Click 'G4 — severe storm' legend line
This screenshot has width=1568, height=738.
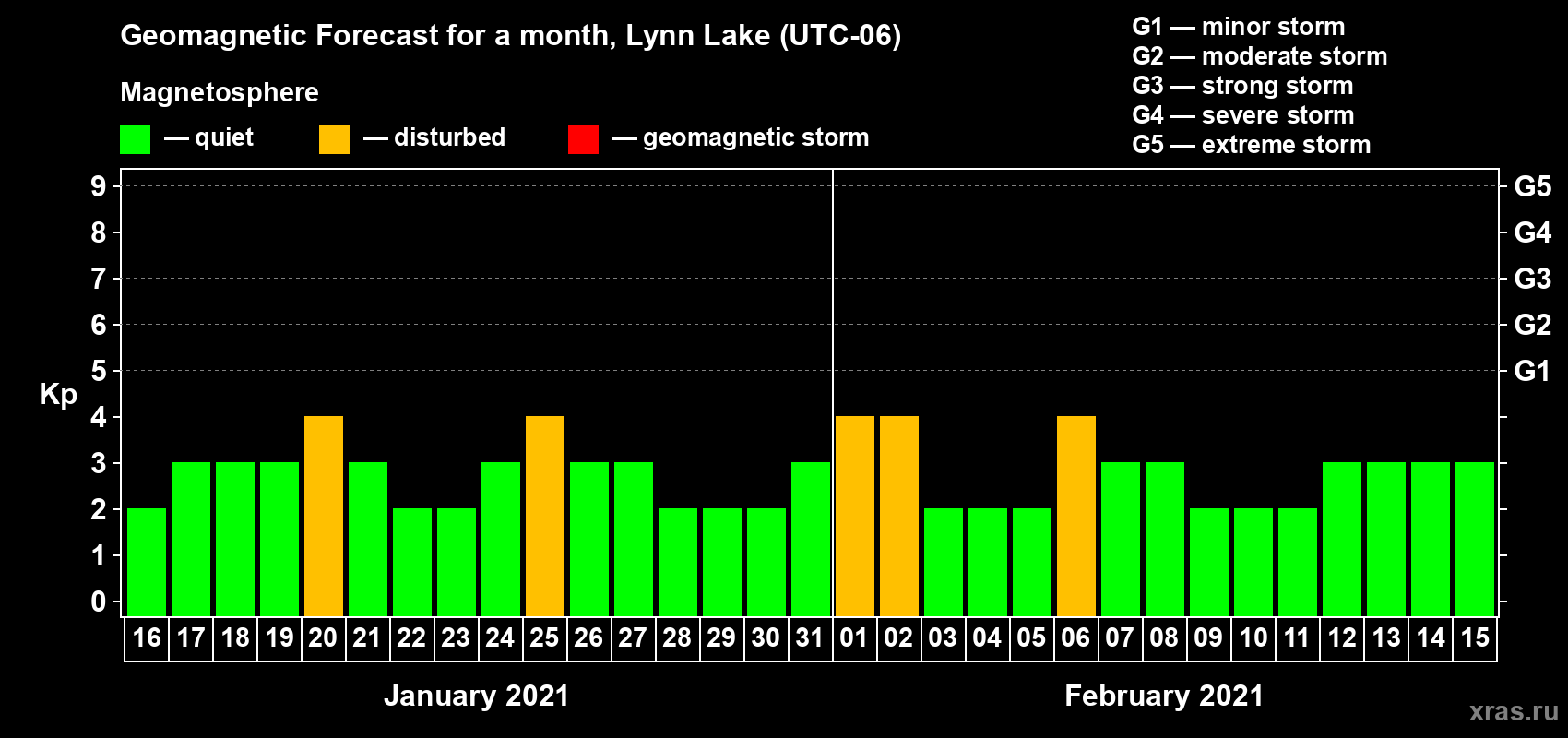point(1243,115)
